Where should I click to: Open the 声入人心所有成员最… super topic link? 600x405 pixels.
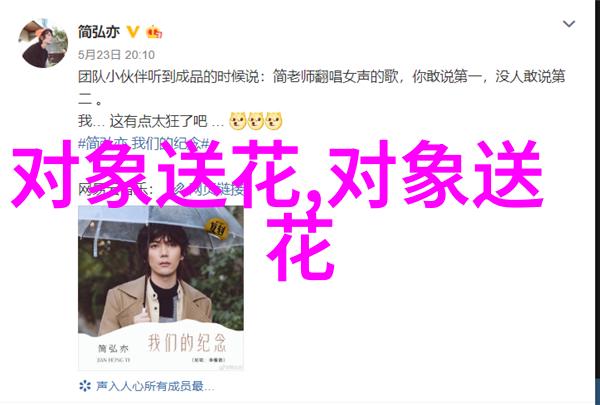click(x=155, y=386)
